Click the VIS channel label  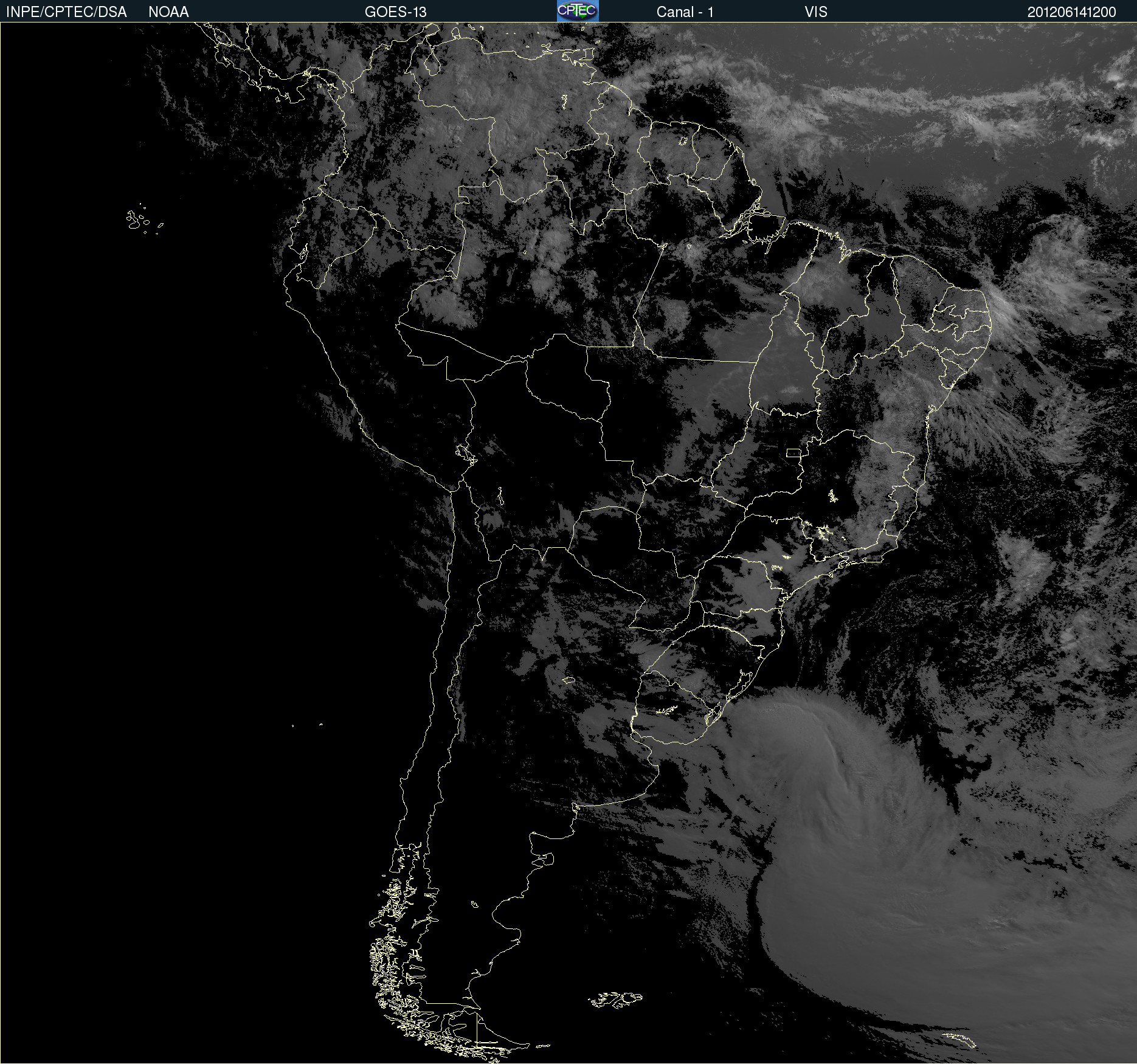pyautogui.click(x=816, y=12)
